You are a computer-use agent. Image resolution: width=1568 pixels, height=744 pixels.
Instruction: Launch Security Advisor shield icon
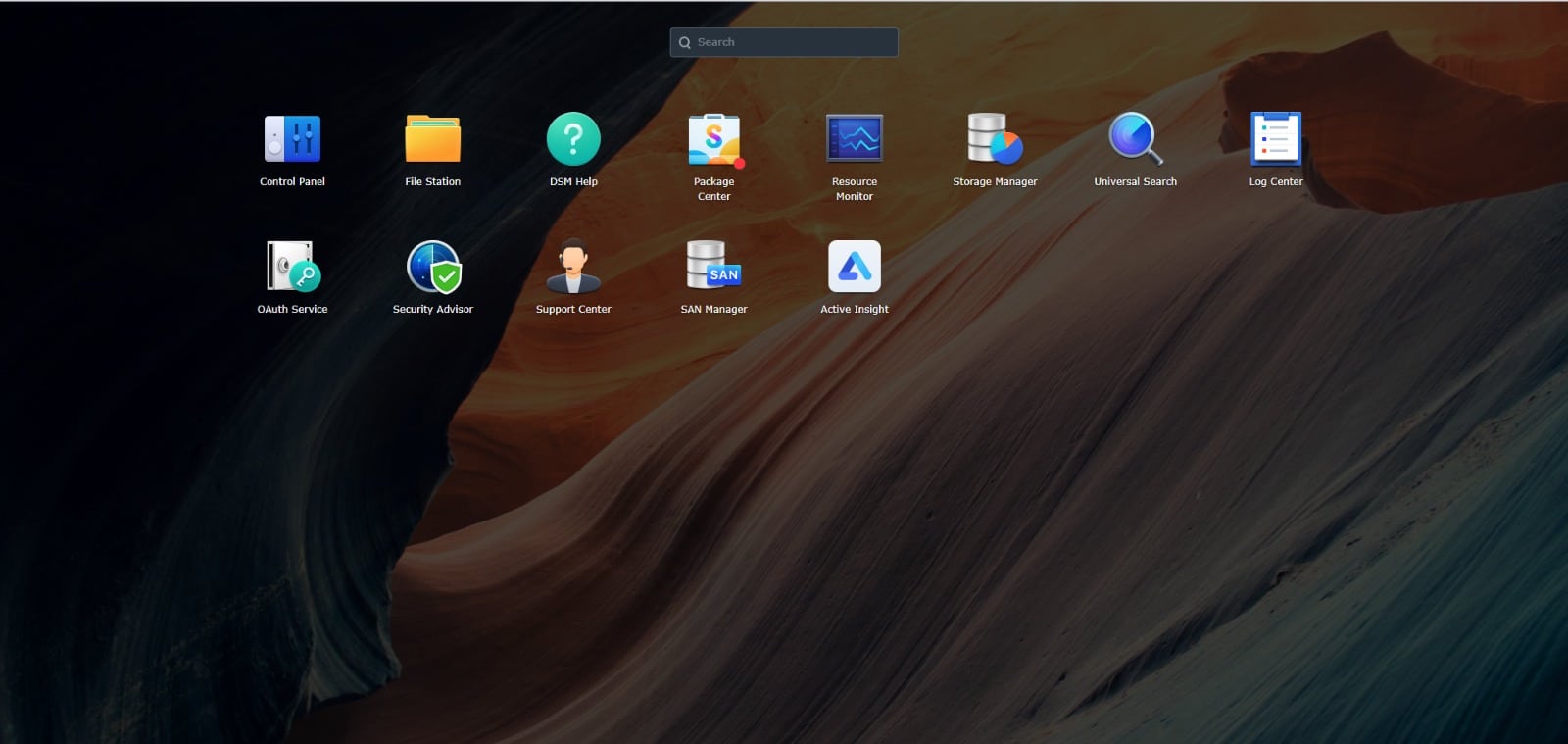432,267
